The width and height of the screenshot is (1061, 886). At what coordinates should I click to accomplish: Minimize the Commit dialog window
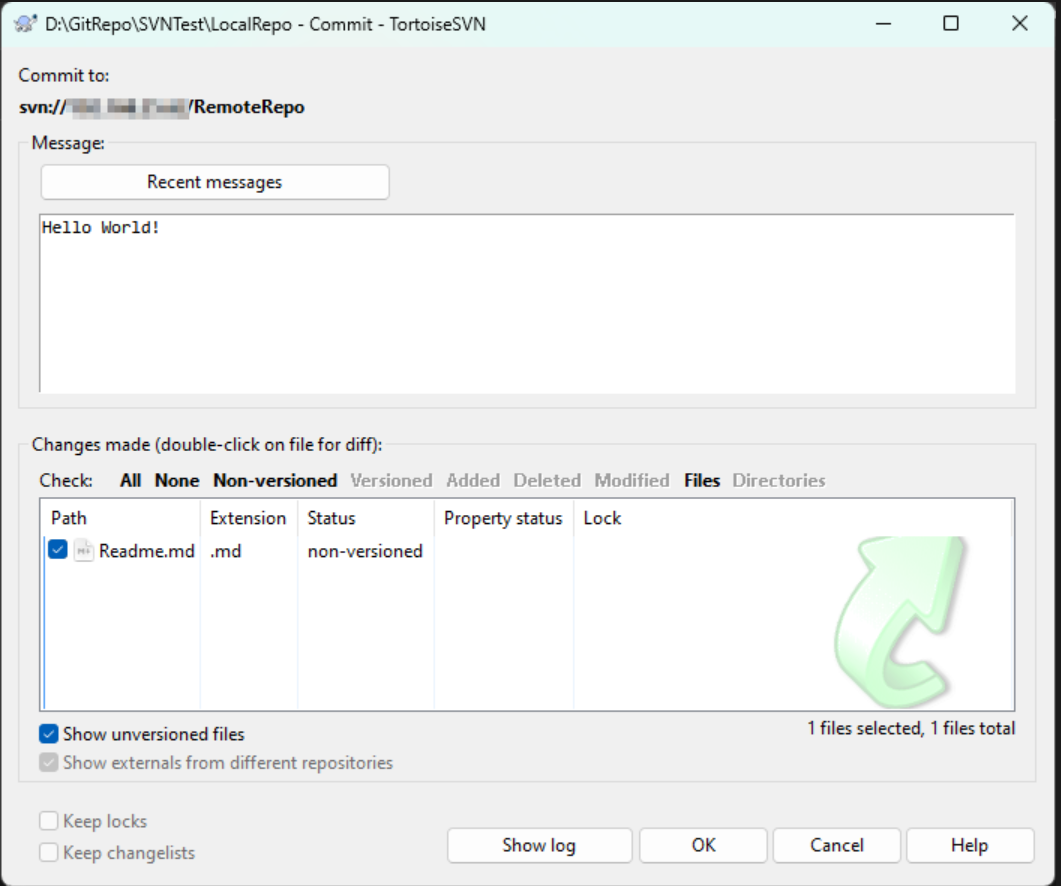[883, 24]
